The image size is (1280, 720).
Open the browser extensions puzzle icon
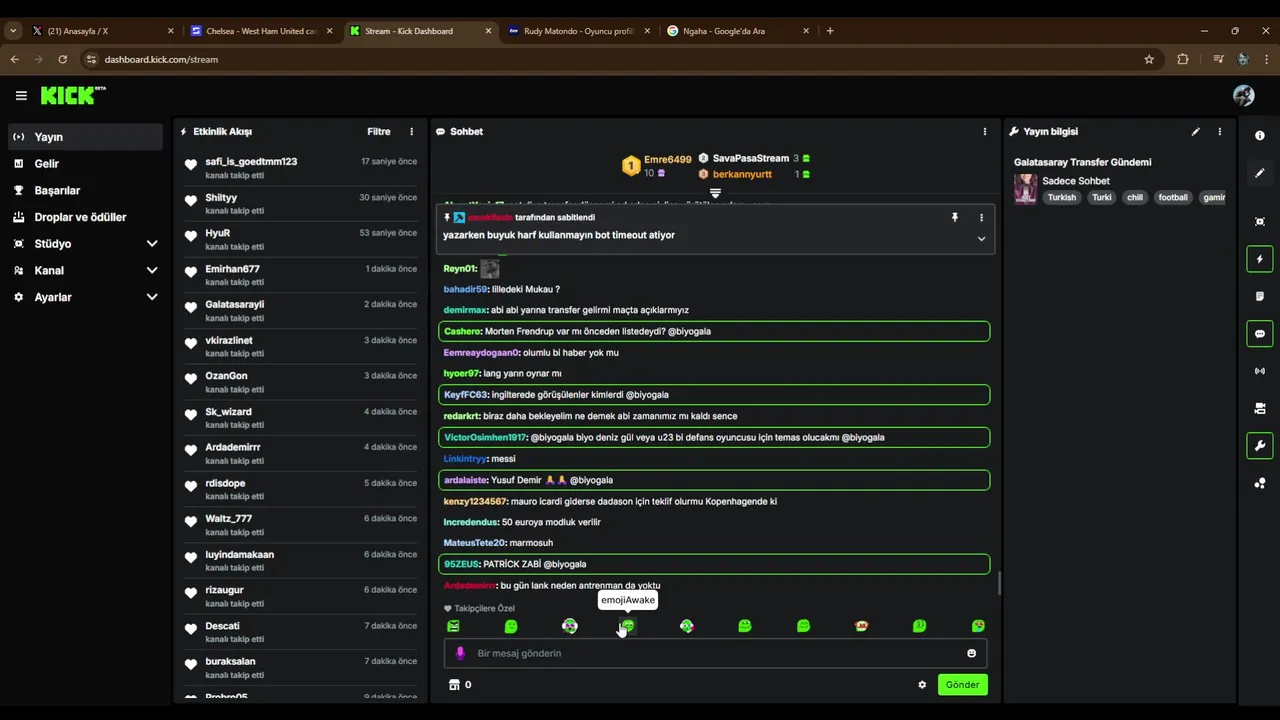tap(1183, 59)
